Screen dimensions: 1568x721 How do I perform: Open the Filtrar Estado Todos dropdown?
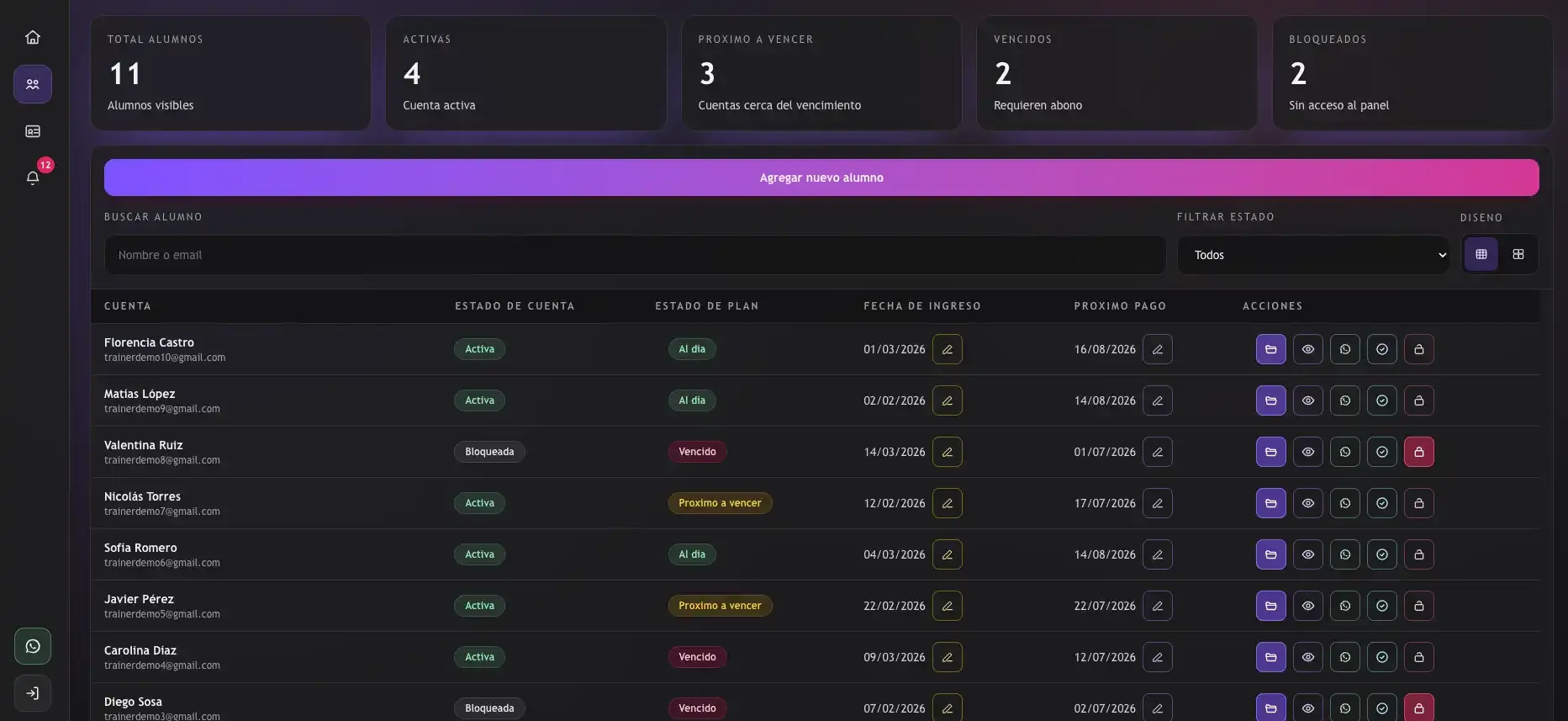(x=1313, y=255)
